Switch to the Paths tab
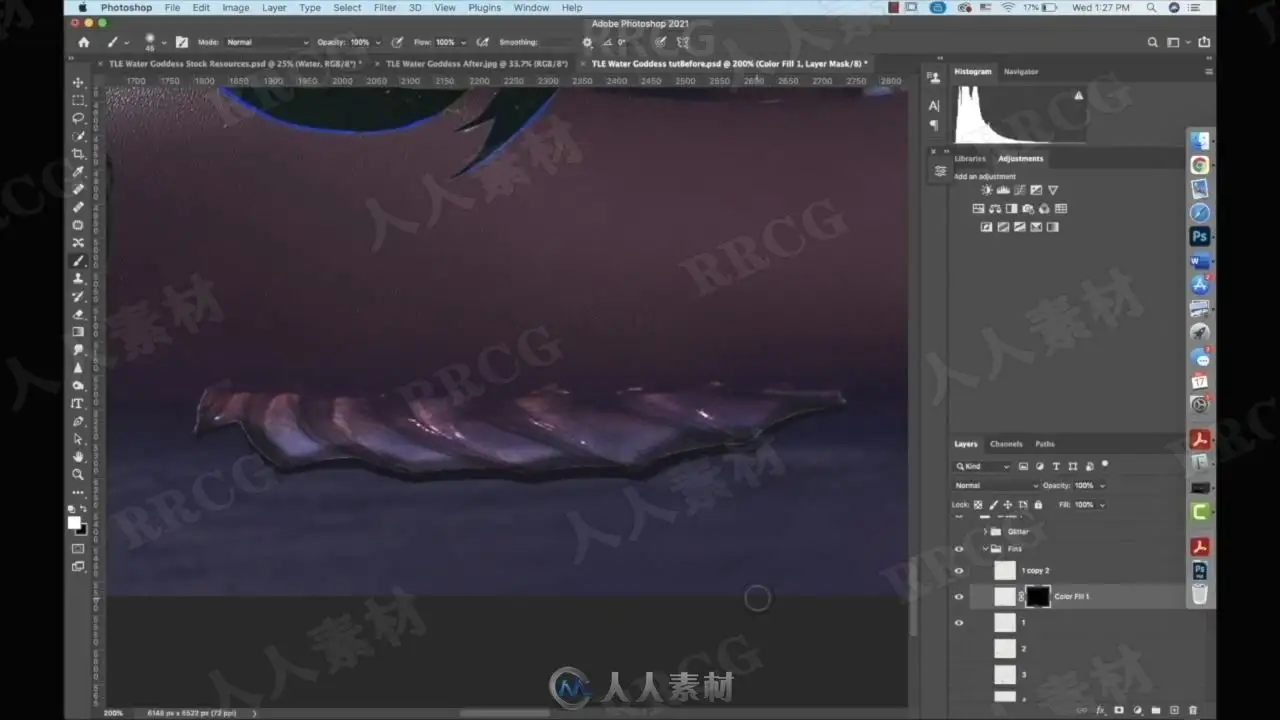 1044,444
